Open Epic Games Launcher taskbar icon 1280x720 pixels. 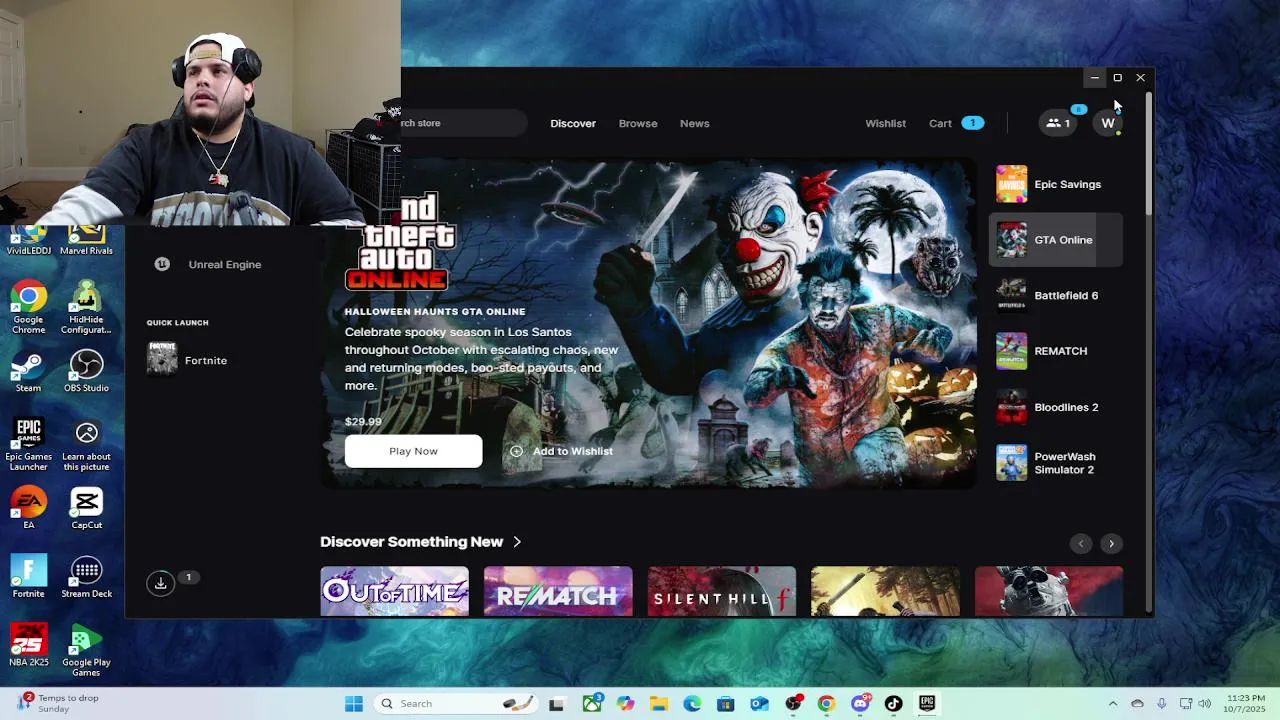point(927,704)
